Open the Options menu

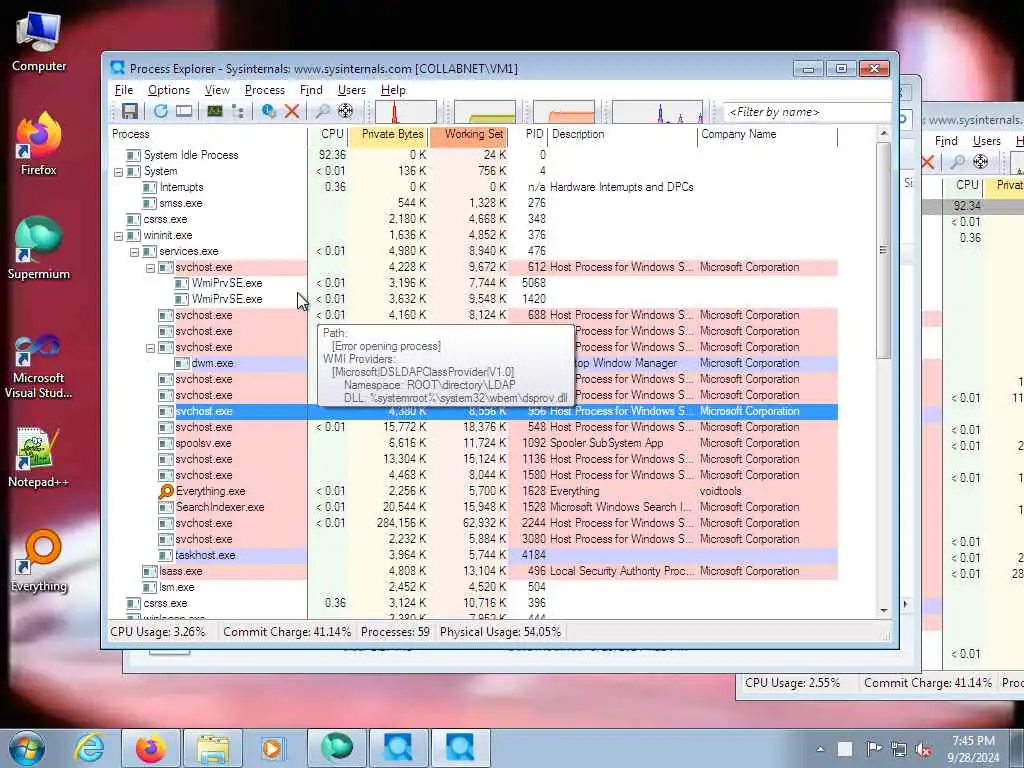[168, 90]
